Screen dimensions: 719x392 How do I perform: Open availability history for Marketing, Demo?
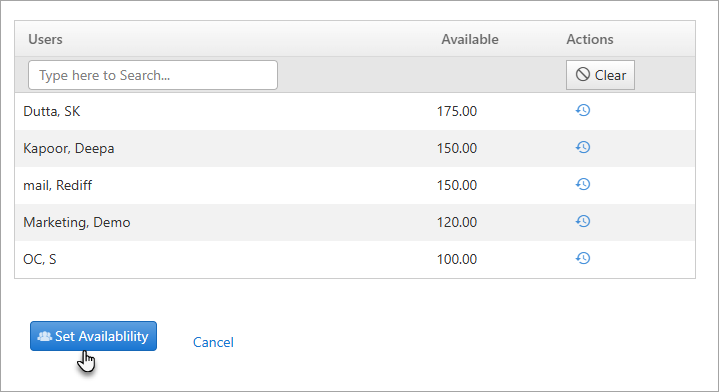coord(583,221)
